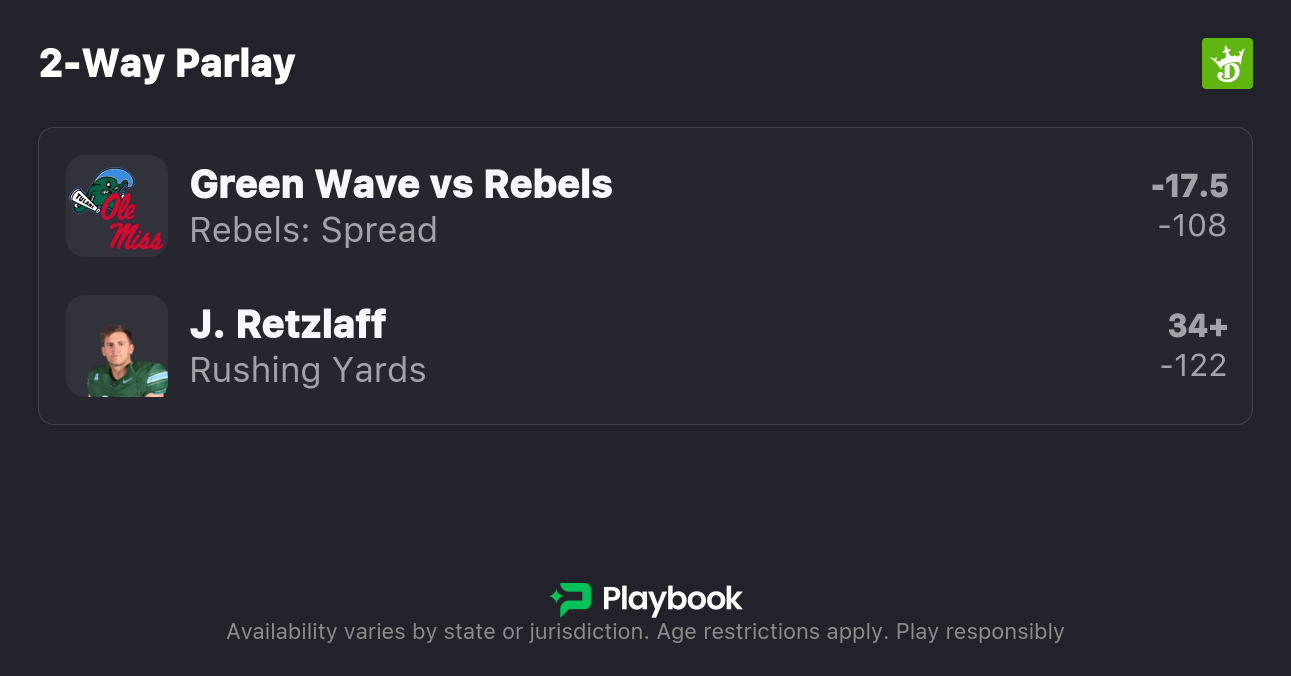Click the 34+ rushing yards line
1291x676 pixels.
coord(1197,326)
